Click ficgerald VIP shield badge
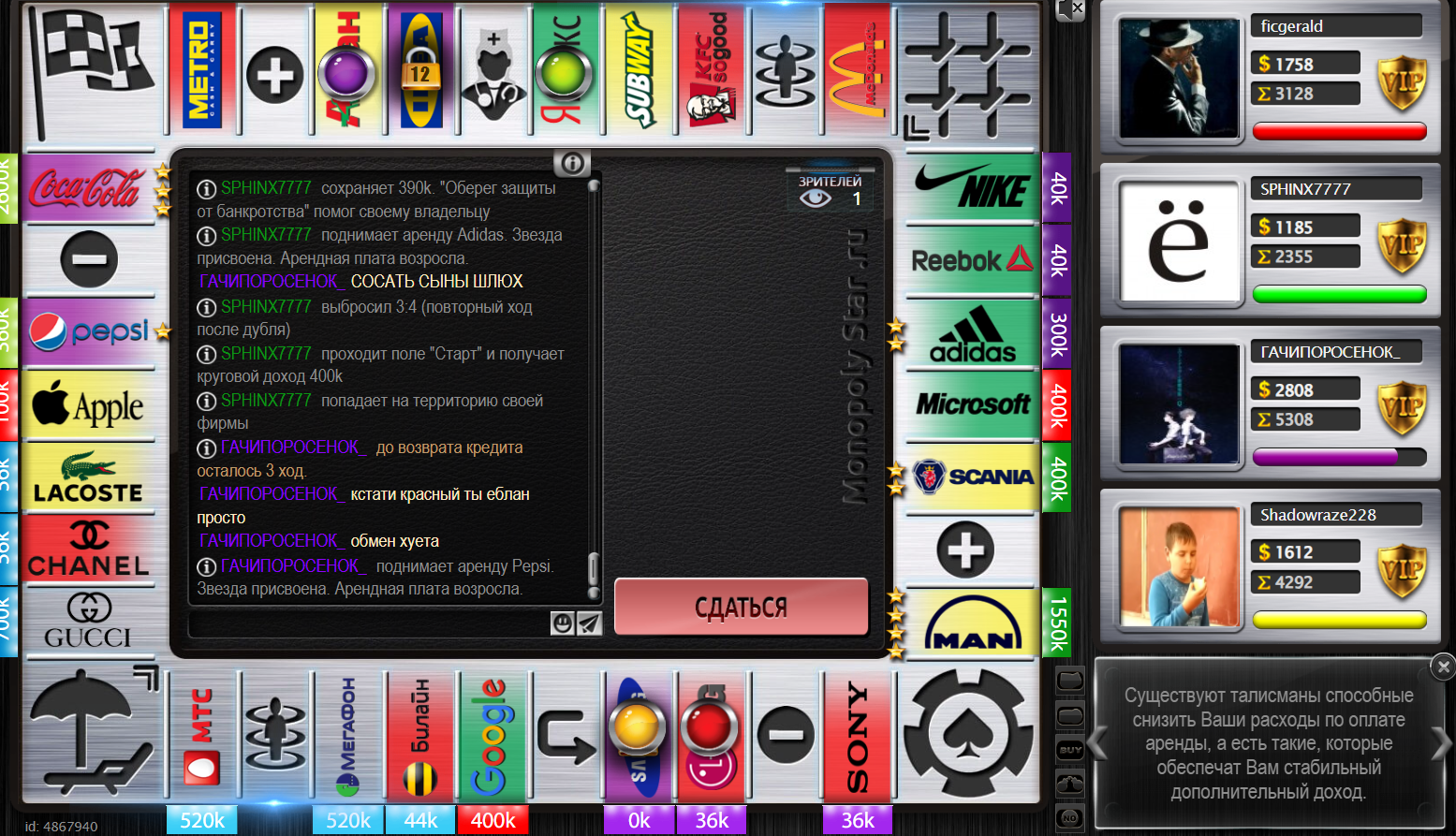 (1402, 82)
